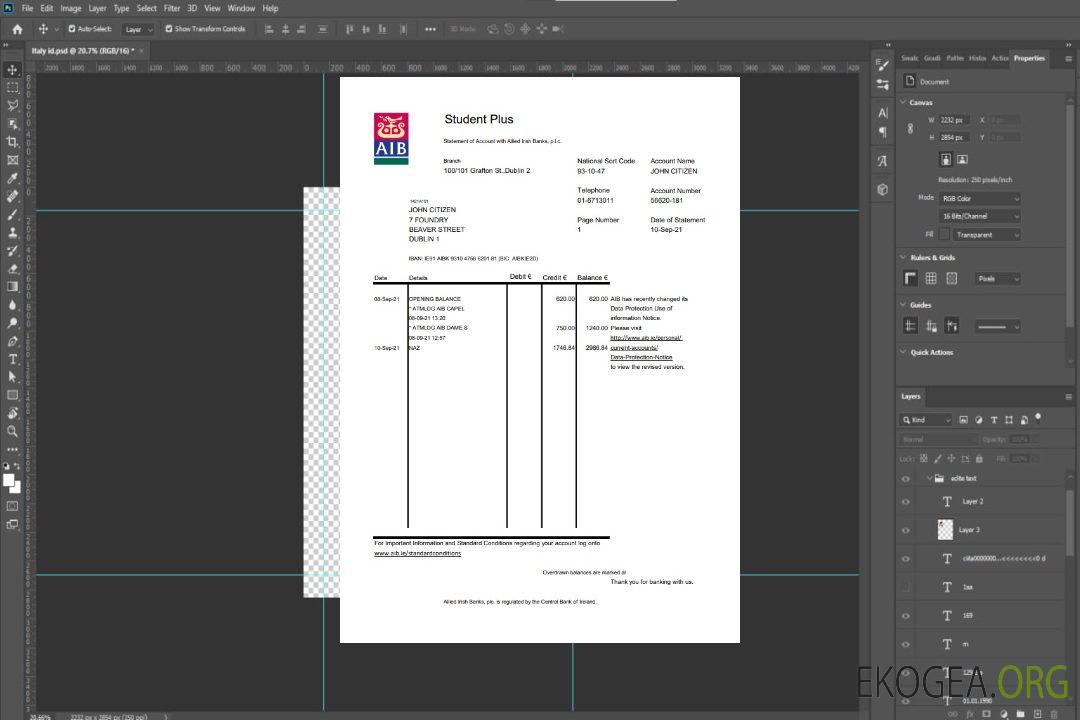Select the Clone Stamp tool
This screenshot has height=720, width=1080.
pyautogui.click(x=12, y=232)
